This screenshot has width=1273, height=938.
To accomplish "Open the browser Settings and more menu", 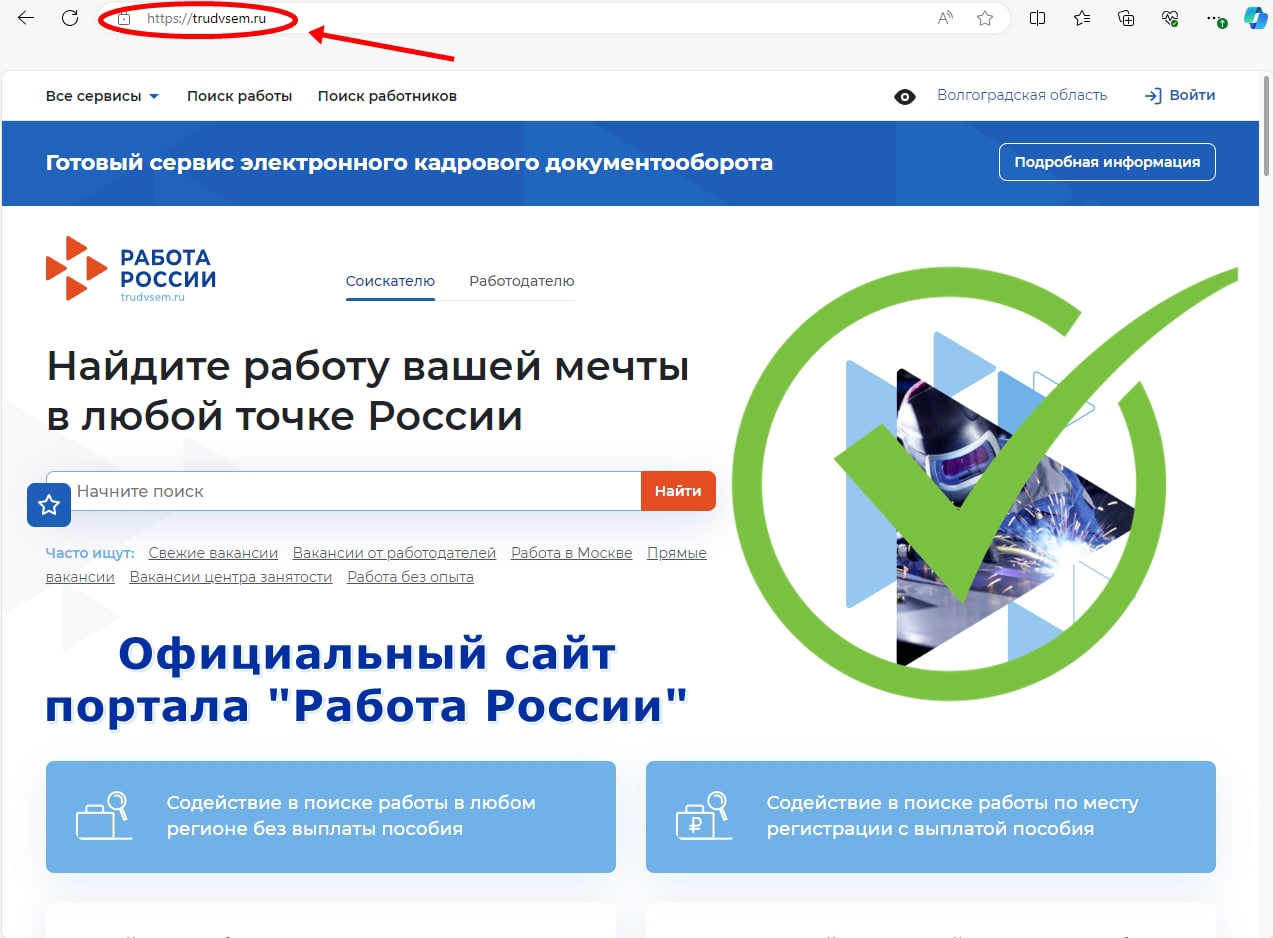I will pos(1214,18).
